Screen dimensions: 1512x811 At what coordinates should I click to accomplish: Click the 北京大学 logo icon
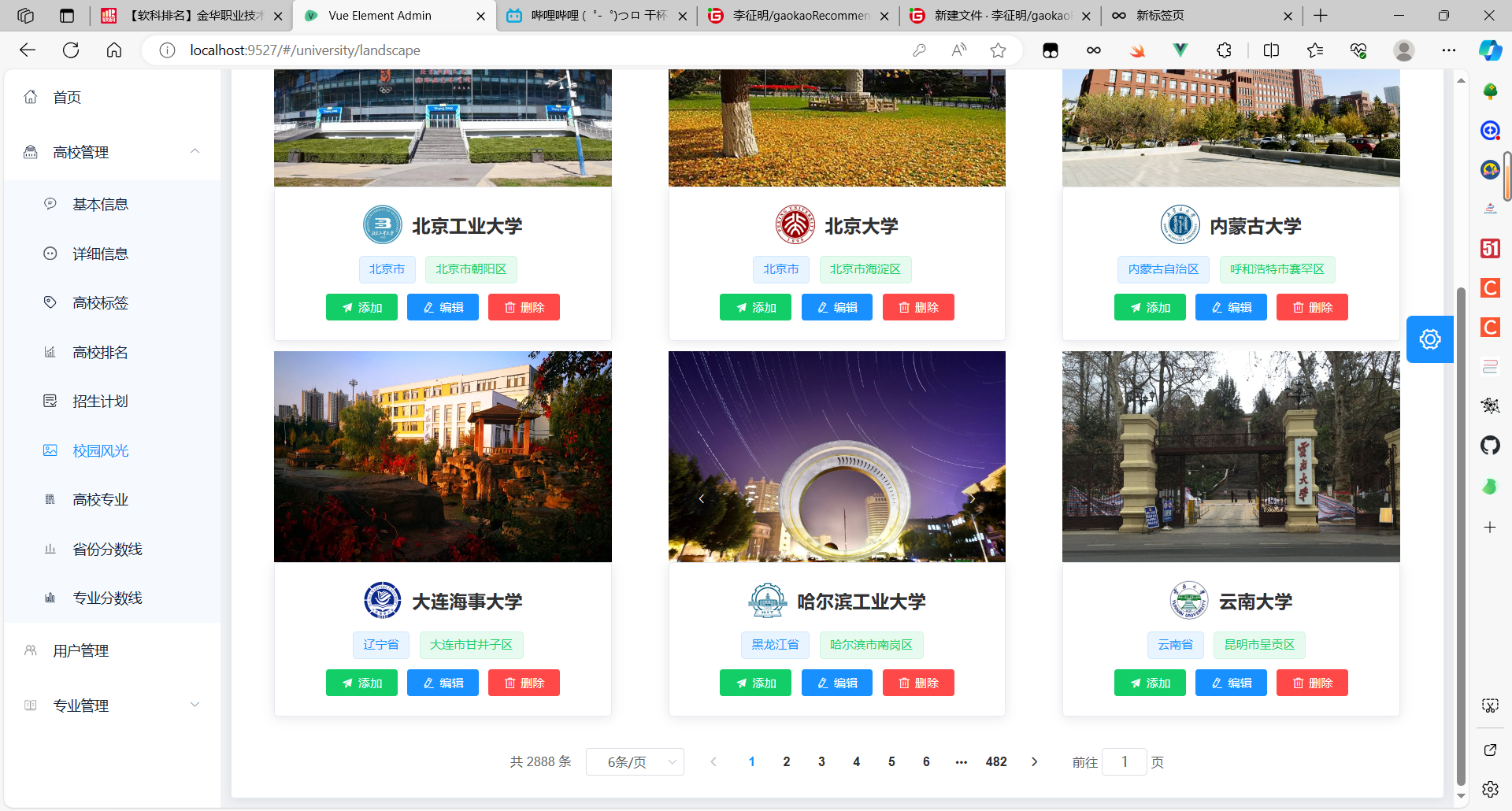pos(795,225)
